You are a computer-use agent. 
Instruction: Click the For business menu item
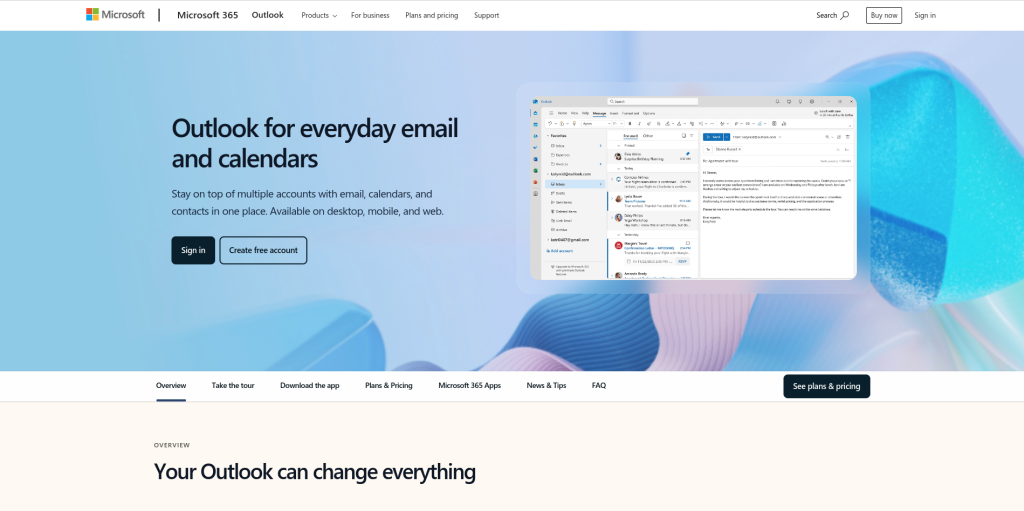370,15
